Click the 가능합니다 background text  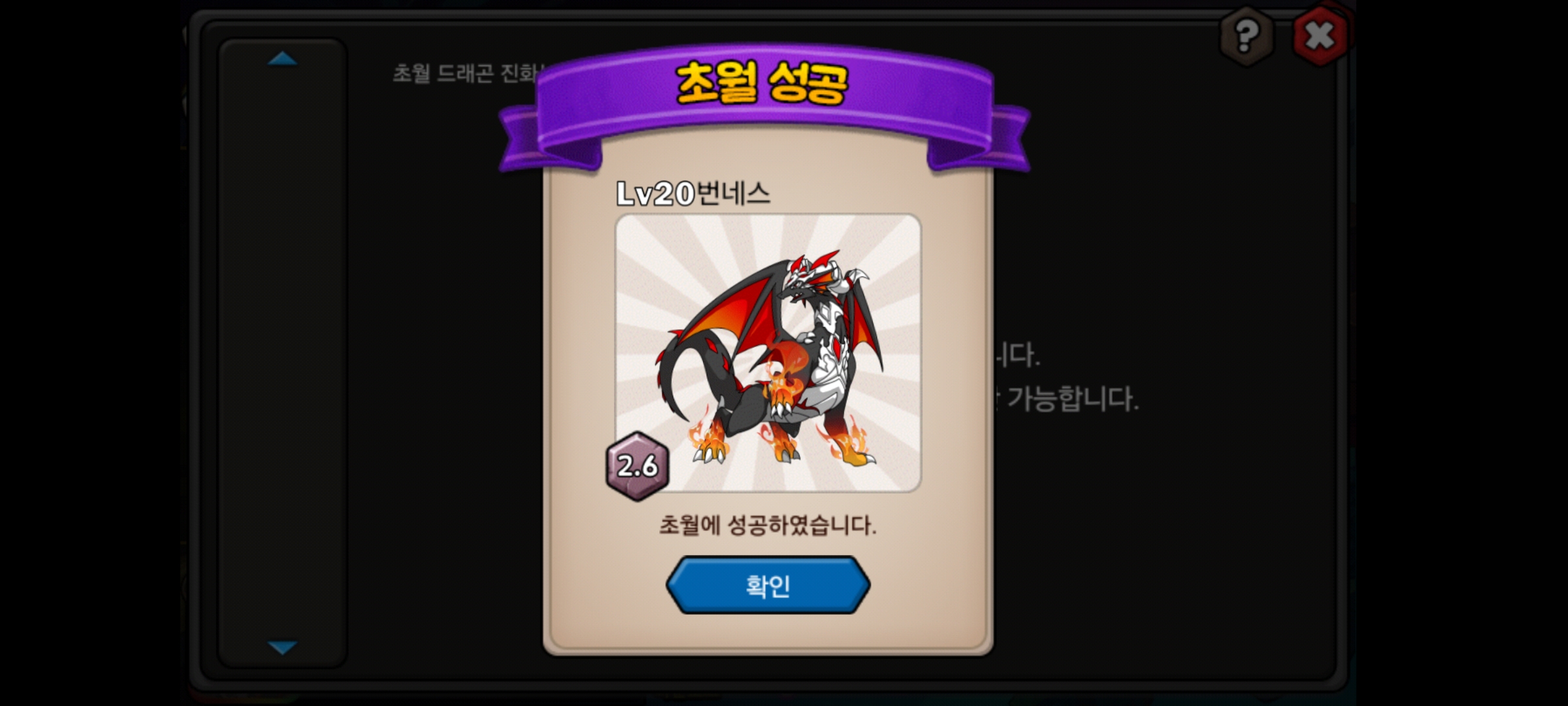pyautogui.click(x=1073, y=398)
